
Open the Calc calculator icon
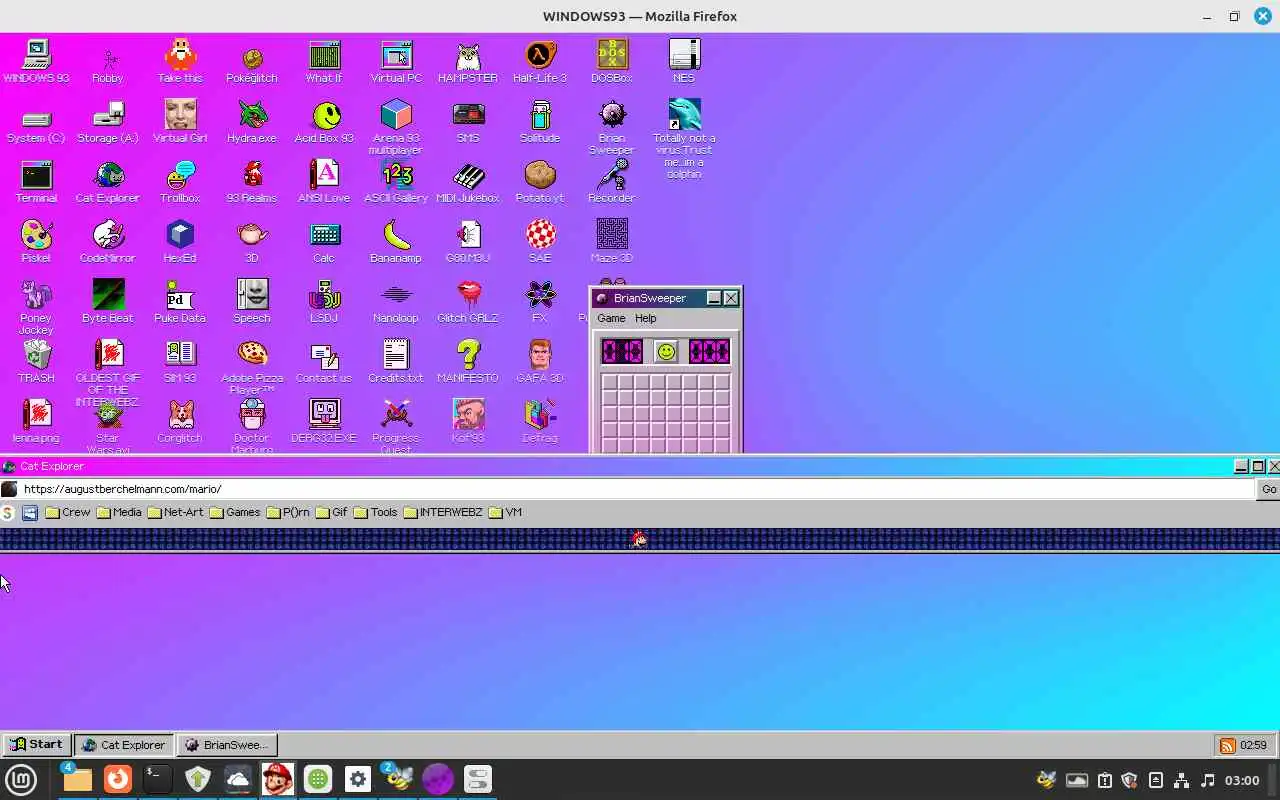pyautogui.click(x=324, y=242)
